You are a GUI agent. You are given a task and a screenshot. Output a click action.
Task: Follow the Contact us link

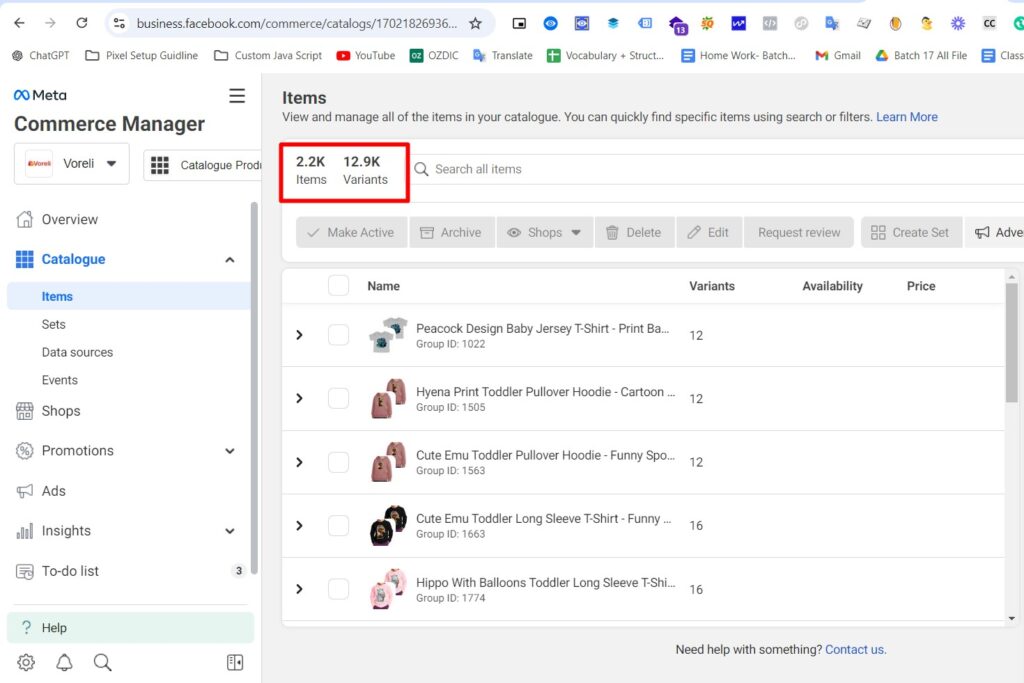point(856,650)
